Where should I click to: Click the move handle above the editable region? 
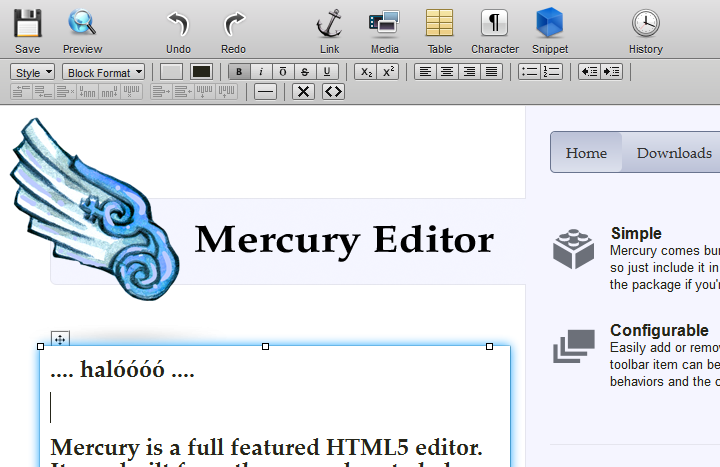point(60,339)
